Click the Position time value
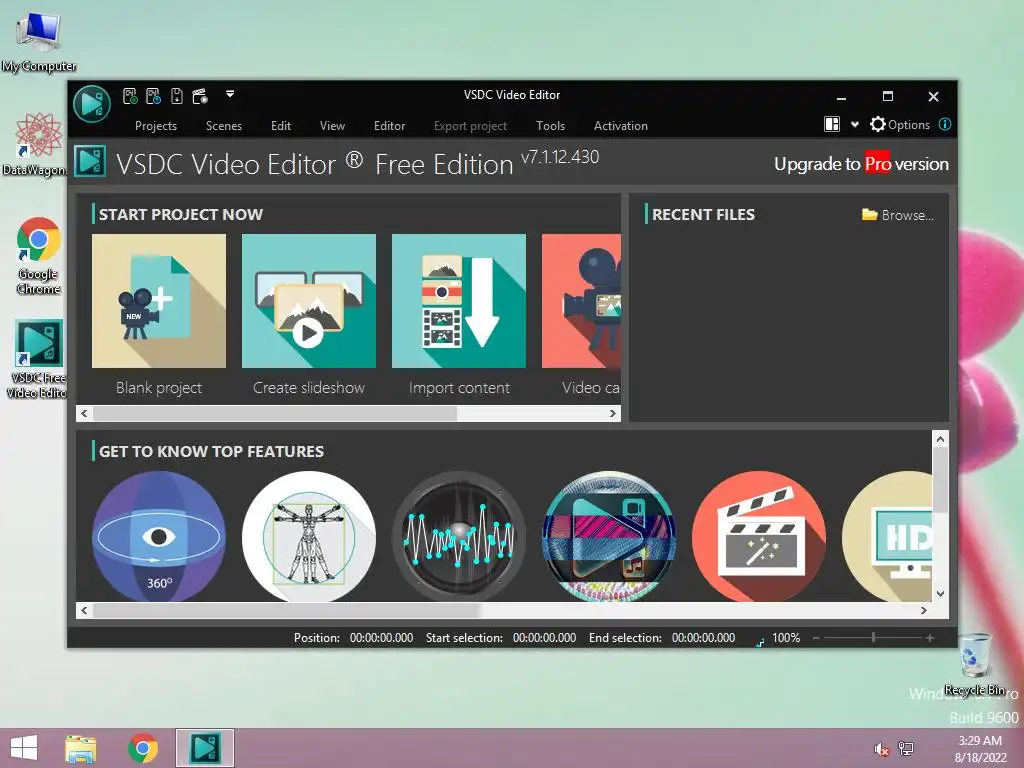1024x768 pixels. (381, 637)
